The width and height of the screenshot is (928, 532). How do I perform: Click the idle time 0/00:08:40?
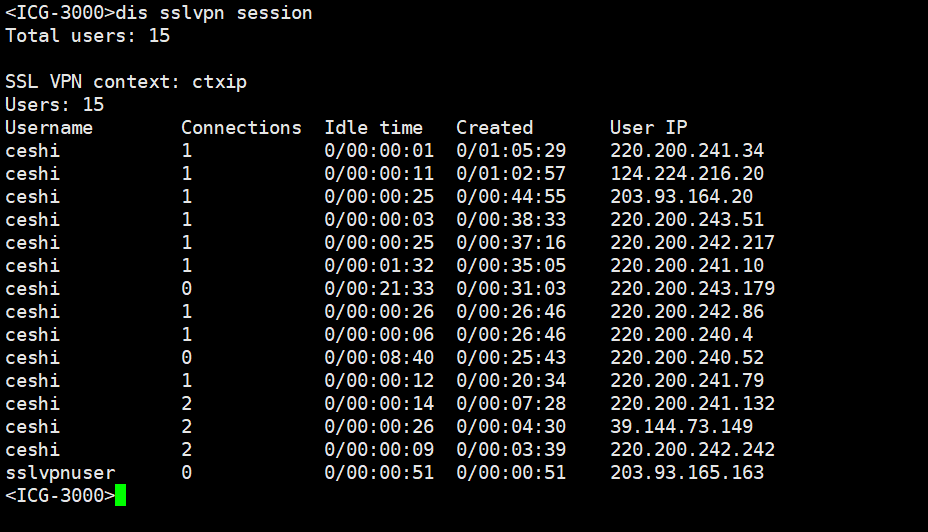[x=379, y=358]
